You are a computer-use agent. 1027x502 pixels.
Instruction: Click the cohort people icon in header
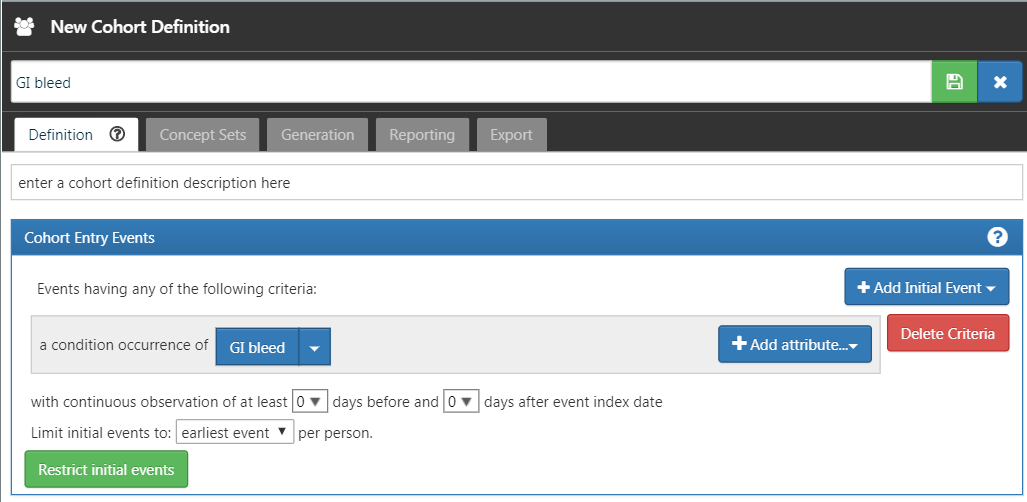[x=24, y=27]
